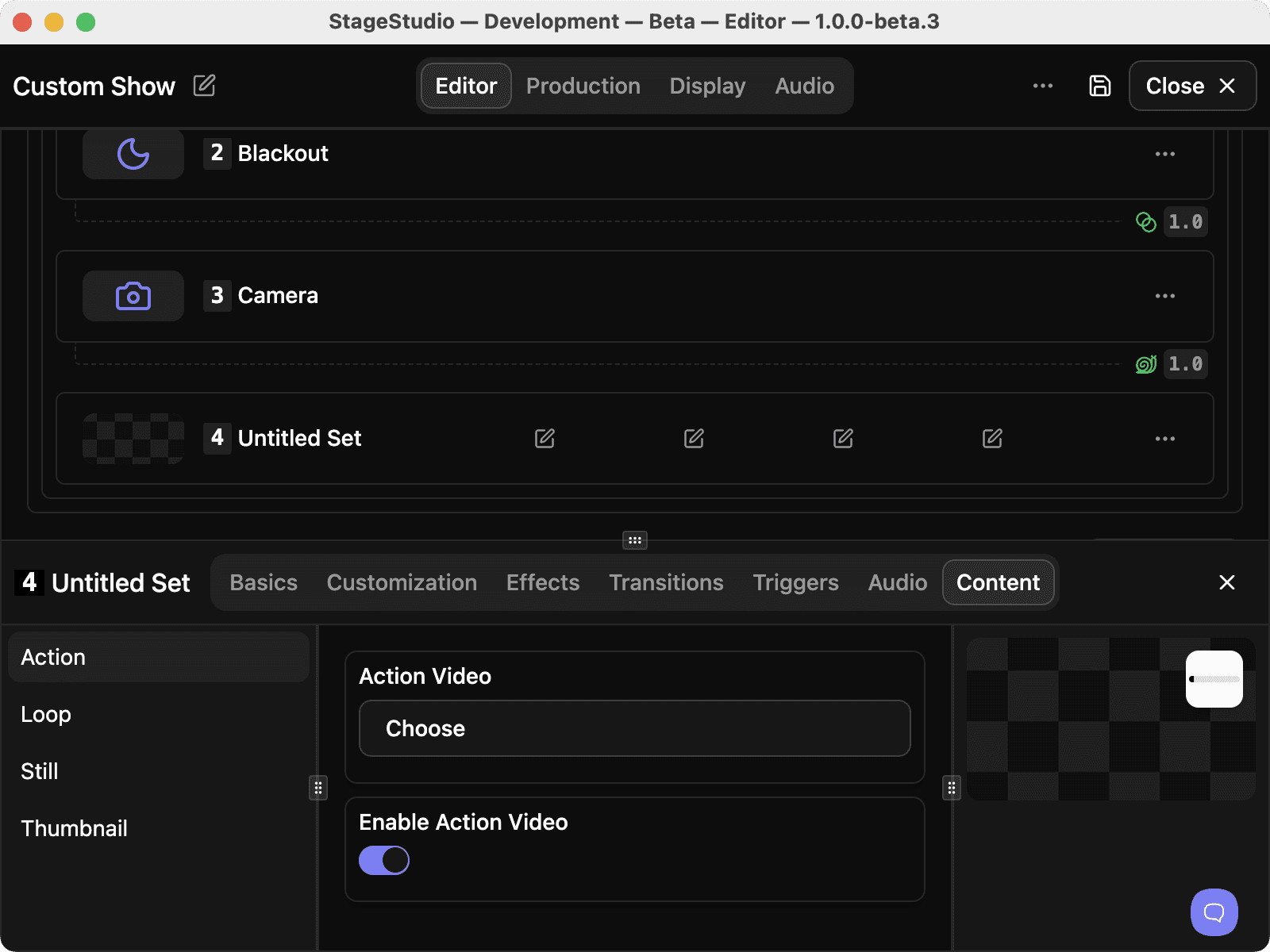Open the Effects tab

click(x=543, y=582)
